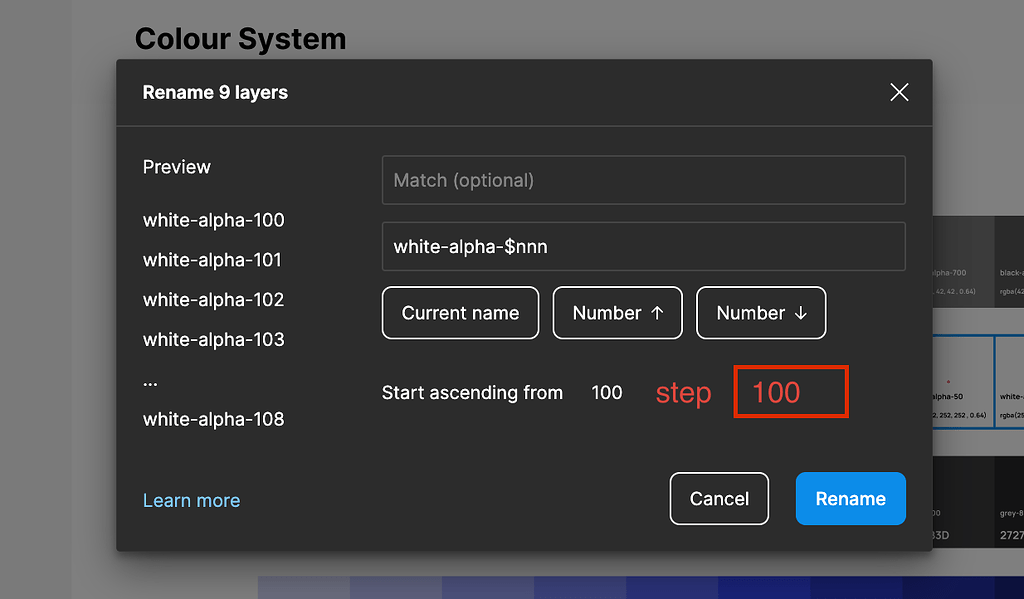Viewport: 1024px width, 599px height.
Task: Select white-alpha-108 preview entry
Action: click(x=213, y=420)
